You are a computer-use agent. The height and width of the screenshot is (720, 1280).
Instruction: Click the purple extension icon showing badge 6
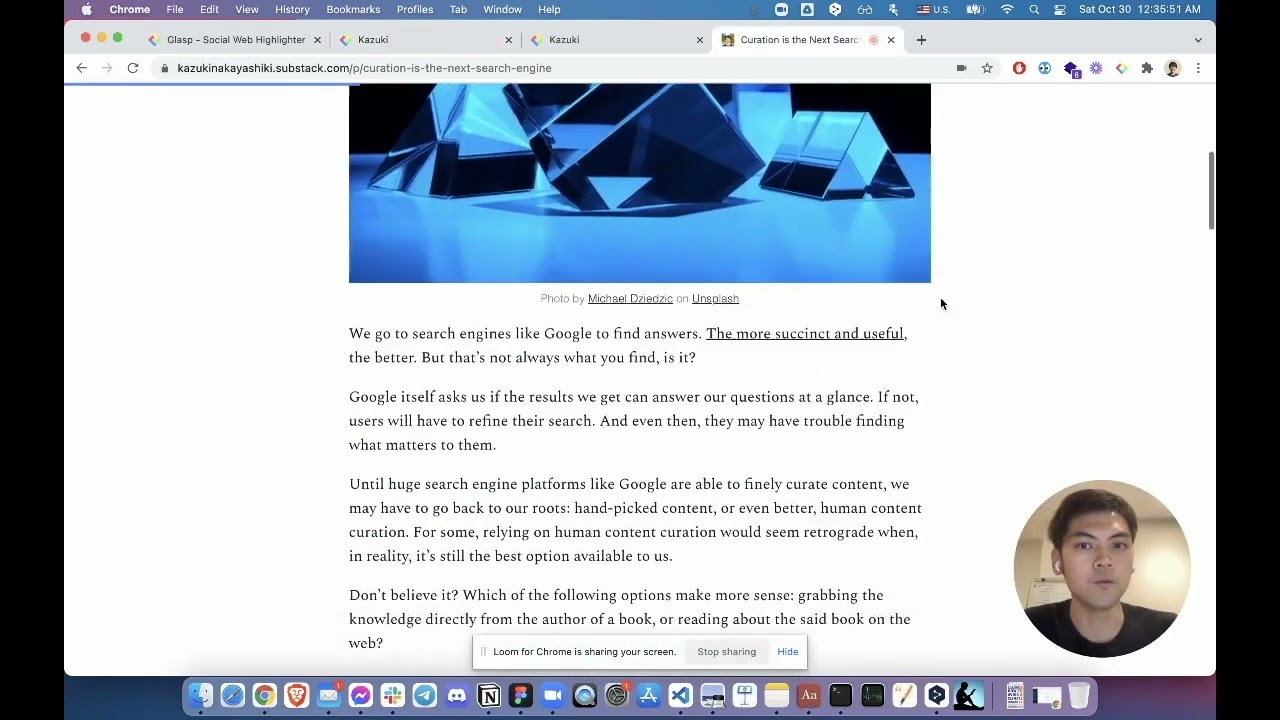click(1071, 68)
